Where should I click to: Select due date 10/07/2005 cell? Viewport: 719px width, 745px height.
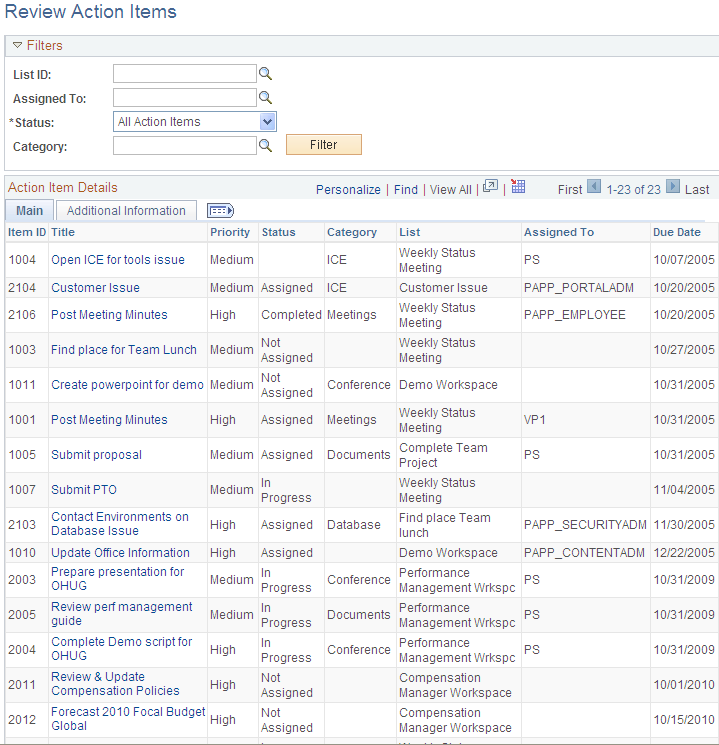click(684, 260)
